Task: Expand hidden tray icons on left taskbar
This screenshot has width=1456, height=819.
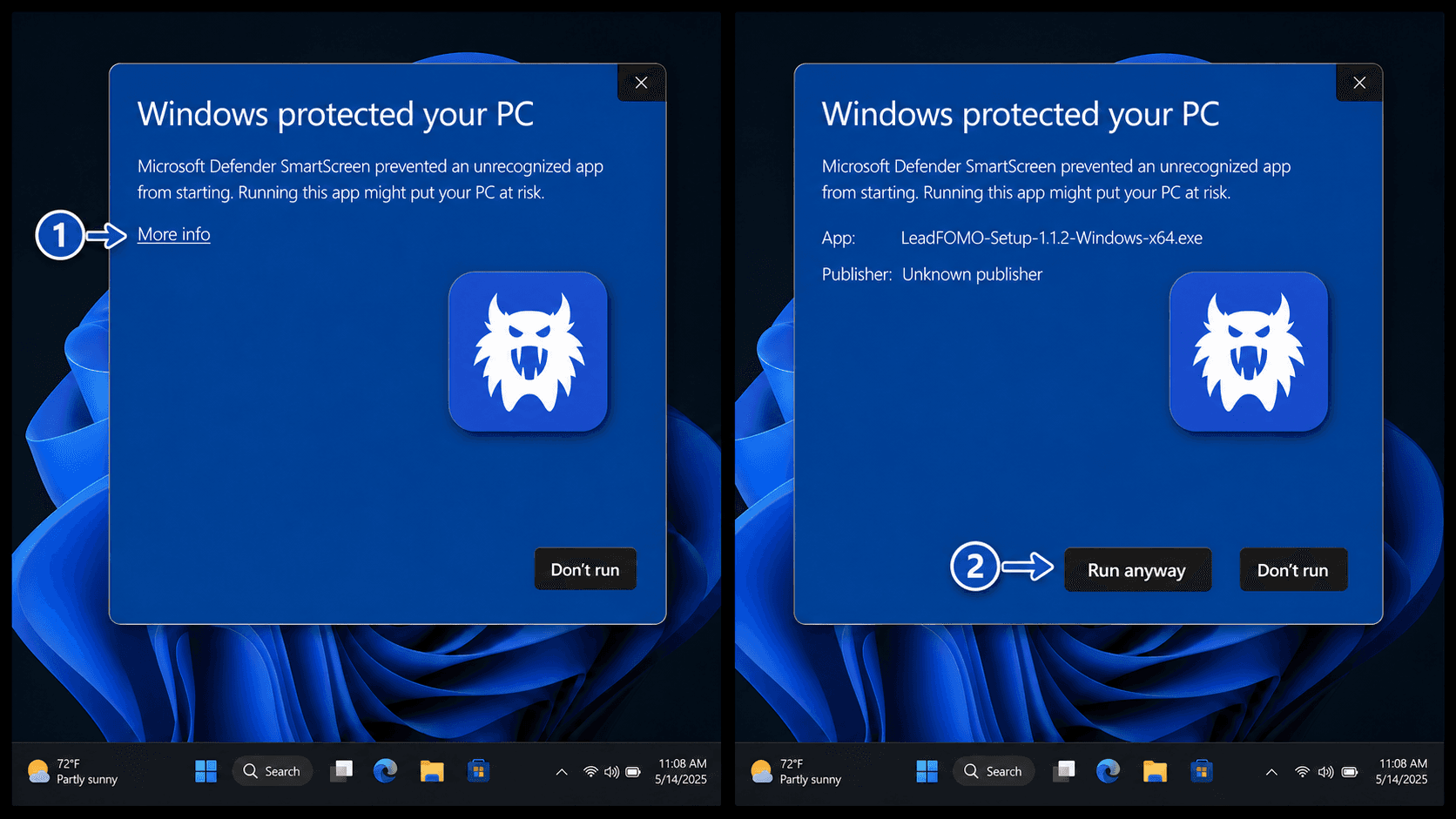Action: pyautogui.click(x=562, y=772)
